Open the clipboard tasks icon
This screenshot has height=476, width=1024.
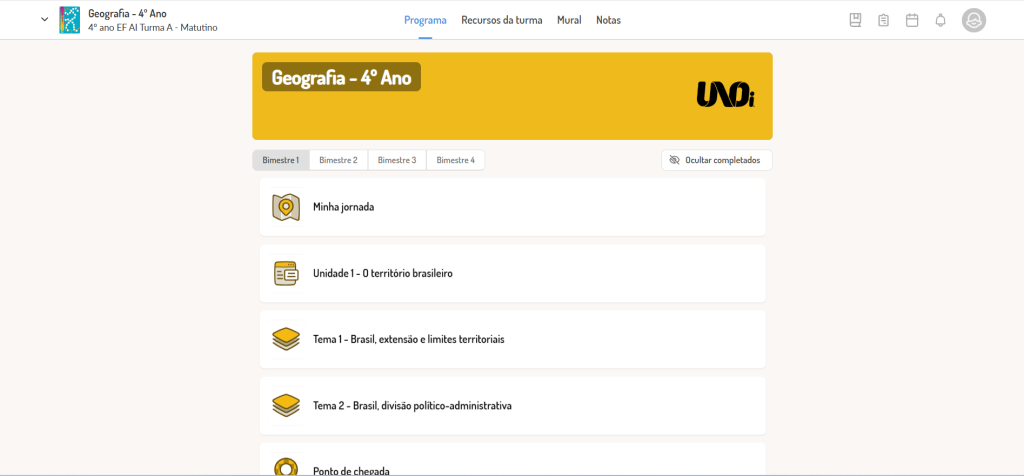[x=884, y=20]
